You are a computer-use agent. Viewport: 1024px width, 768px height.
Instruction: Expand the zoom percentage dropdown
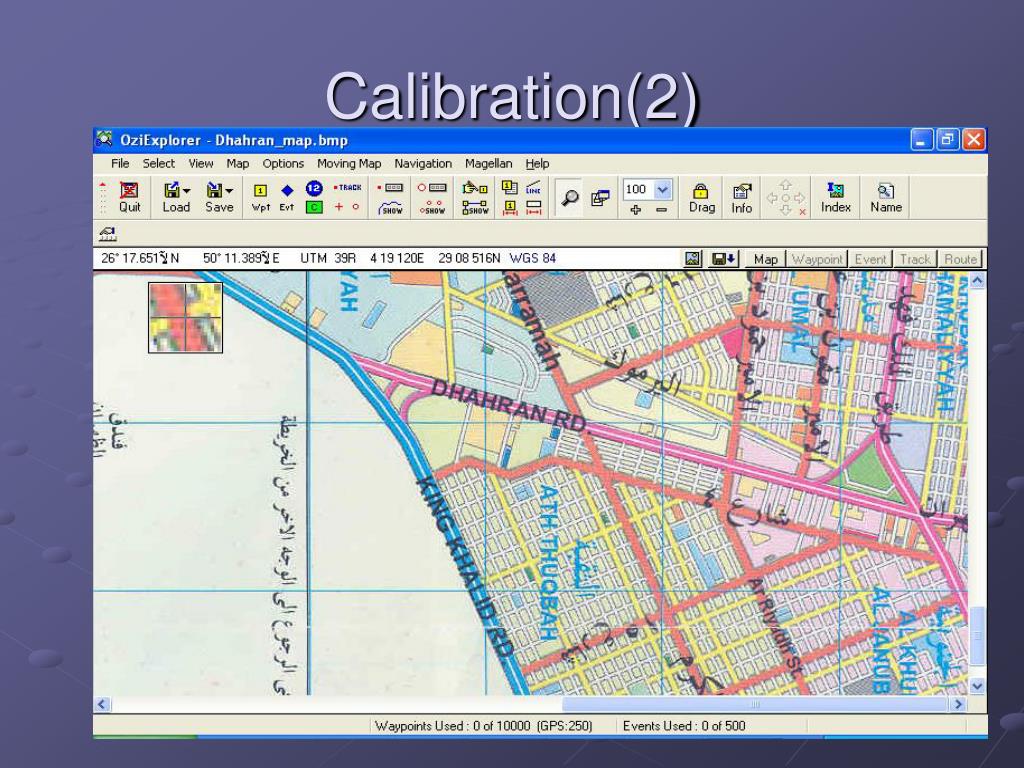coord(662,189)
